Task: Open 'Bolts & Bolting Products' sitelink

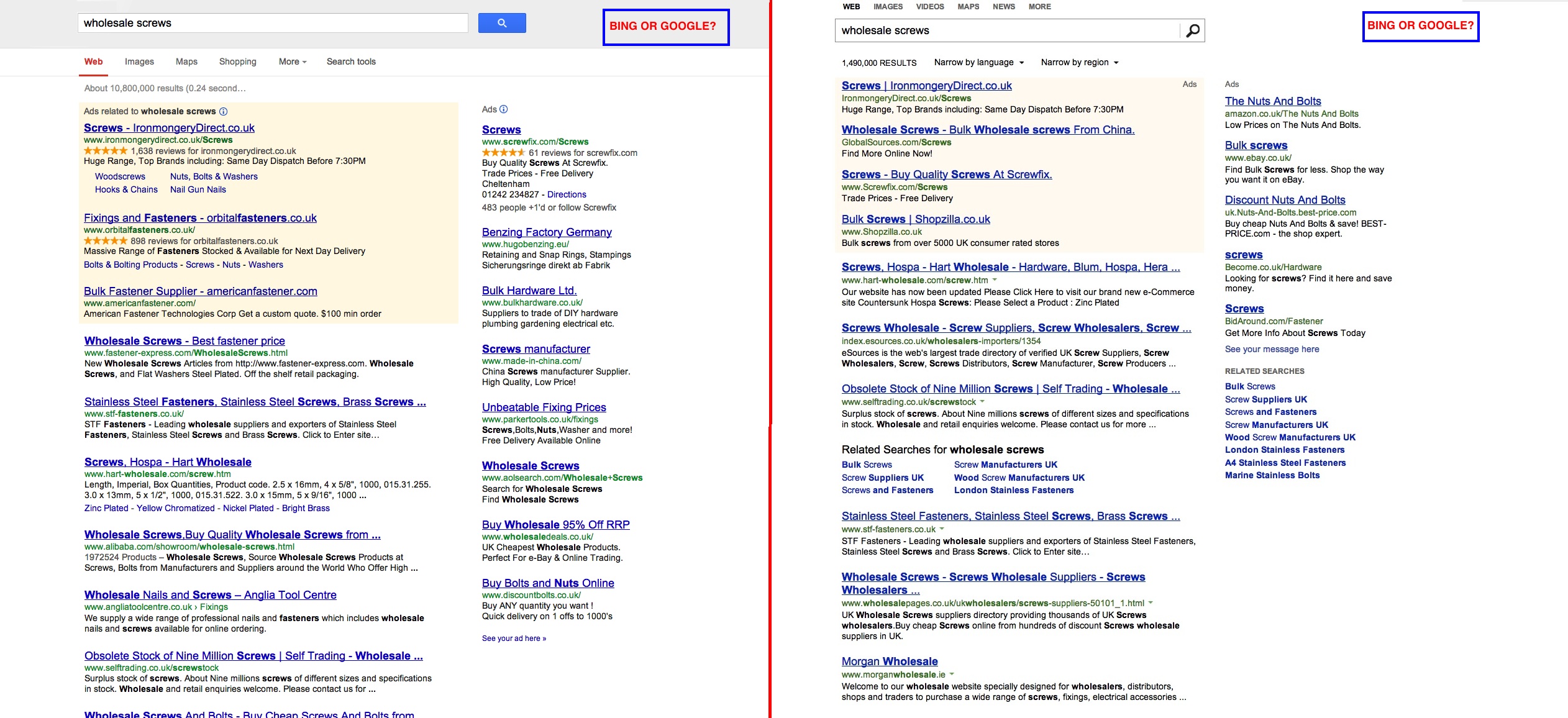Action: (130, 265)
